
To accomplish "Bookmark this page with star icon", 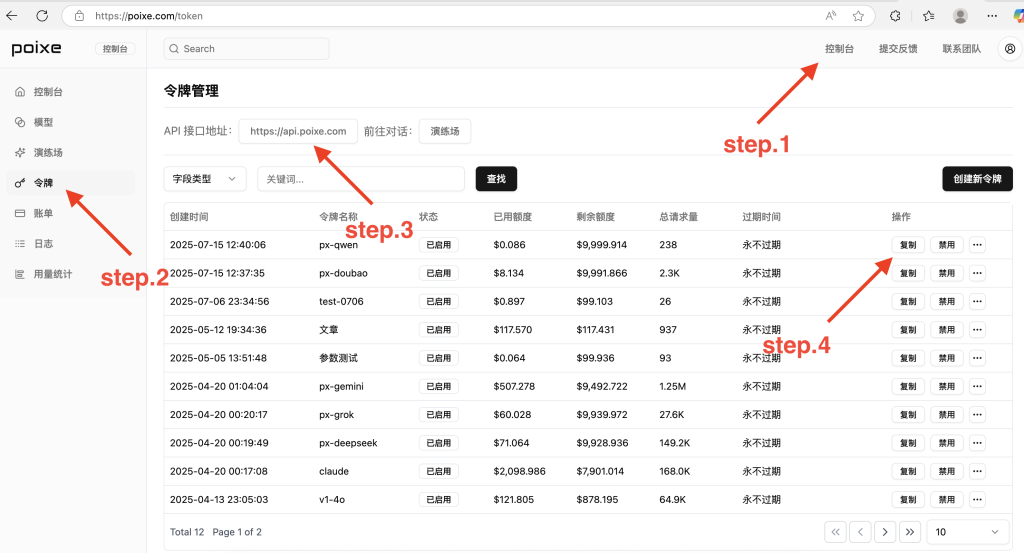I will pos(858,16).
